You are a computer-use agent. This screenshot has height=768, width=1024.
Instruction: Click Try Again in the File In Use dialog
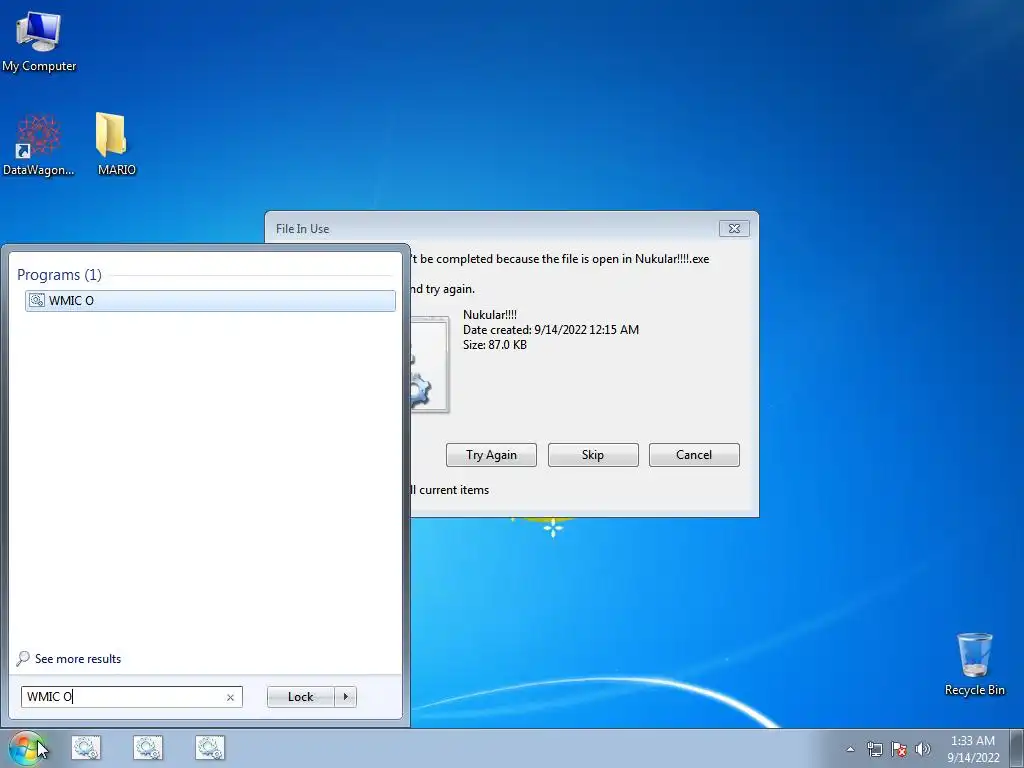tap(491, 455)
